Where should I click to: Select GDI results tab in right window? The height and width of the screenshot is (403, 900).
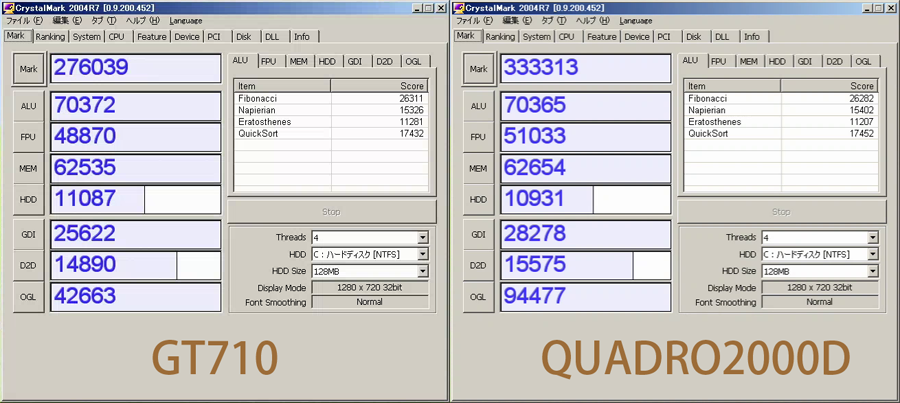pyautogui.click(x=805, y=61)
